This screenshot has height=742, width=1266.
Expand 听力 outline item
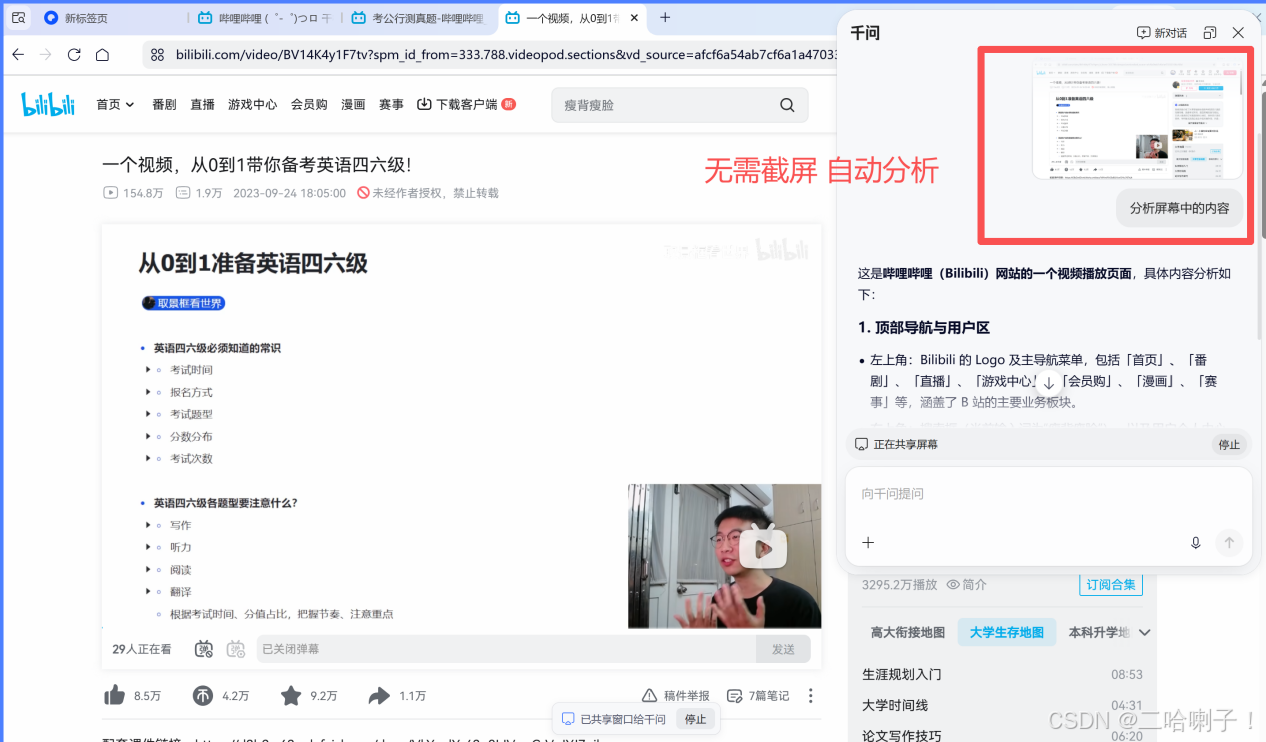(149, 547)
